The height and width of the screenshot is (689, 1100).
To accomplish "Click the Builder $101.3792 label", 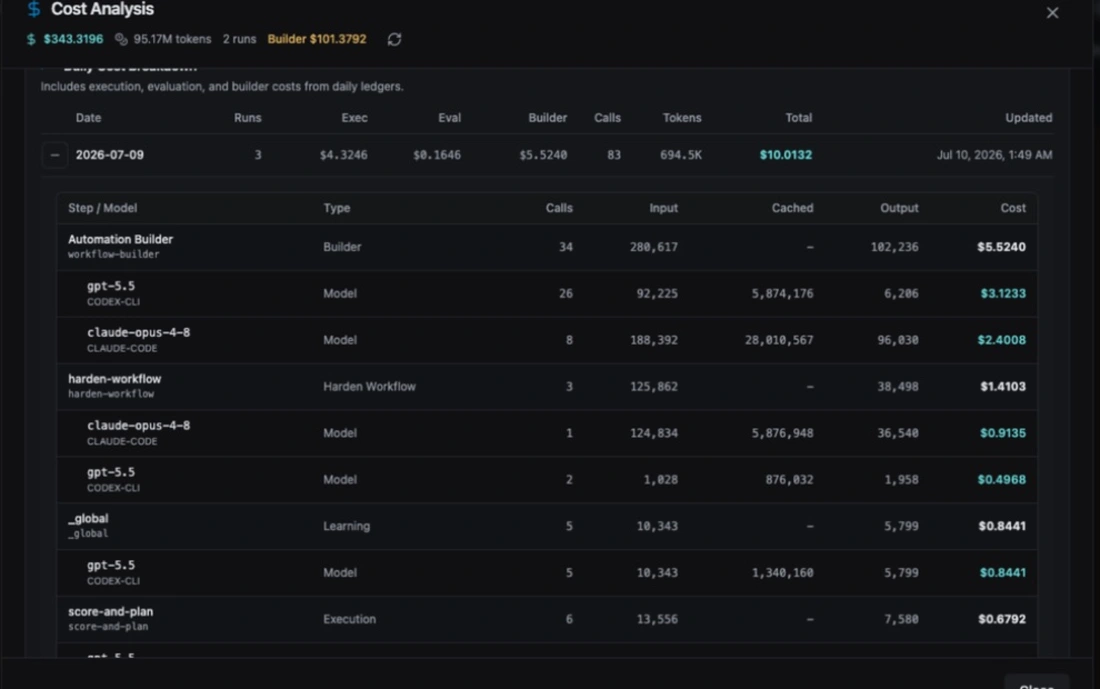I will (x=317, y=39).
